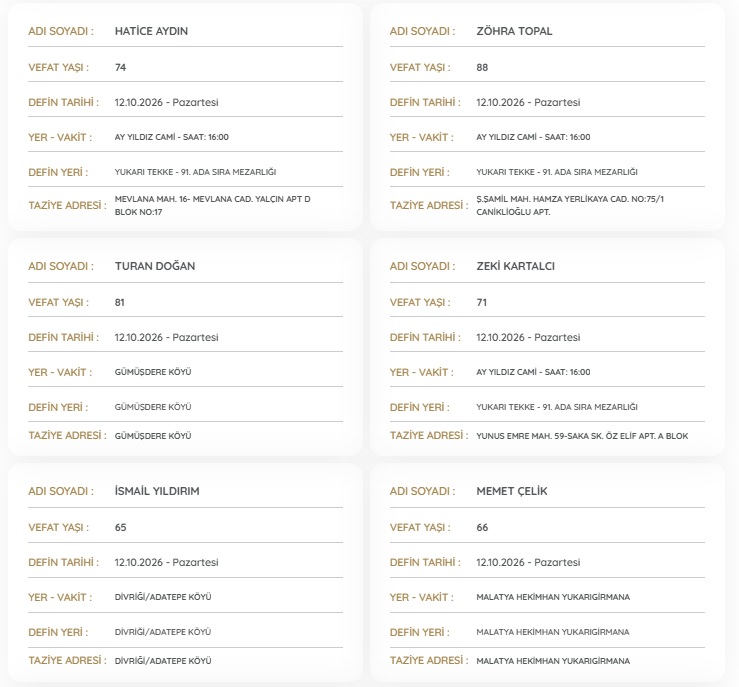Click Zöhra Topal's death age 88

[482, 67]
